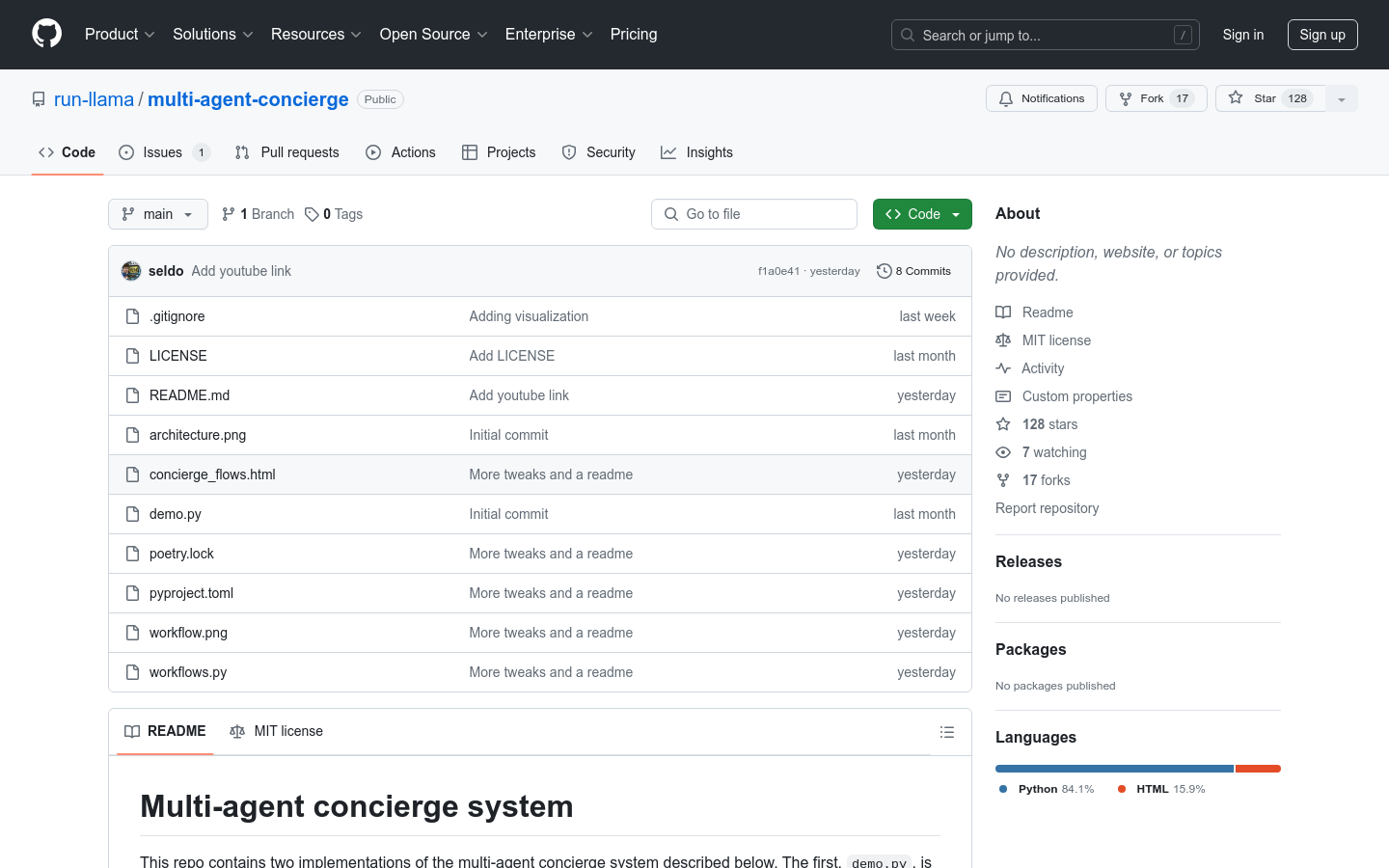Click the Go to file input
This screenshot has height=868, width=1389.
[754, 214]
